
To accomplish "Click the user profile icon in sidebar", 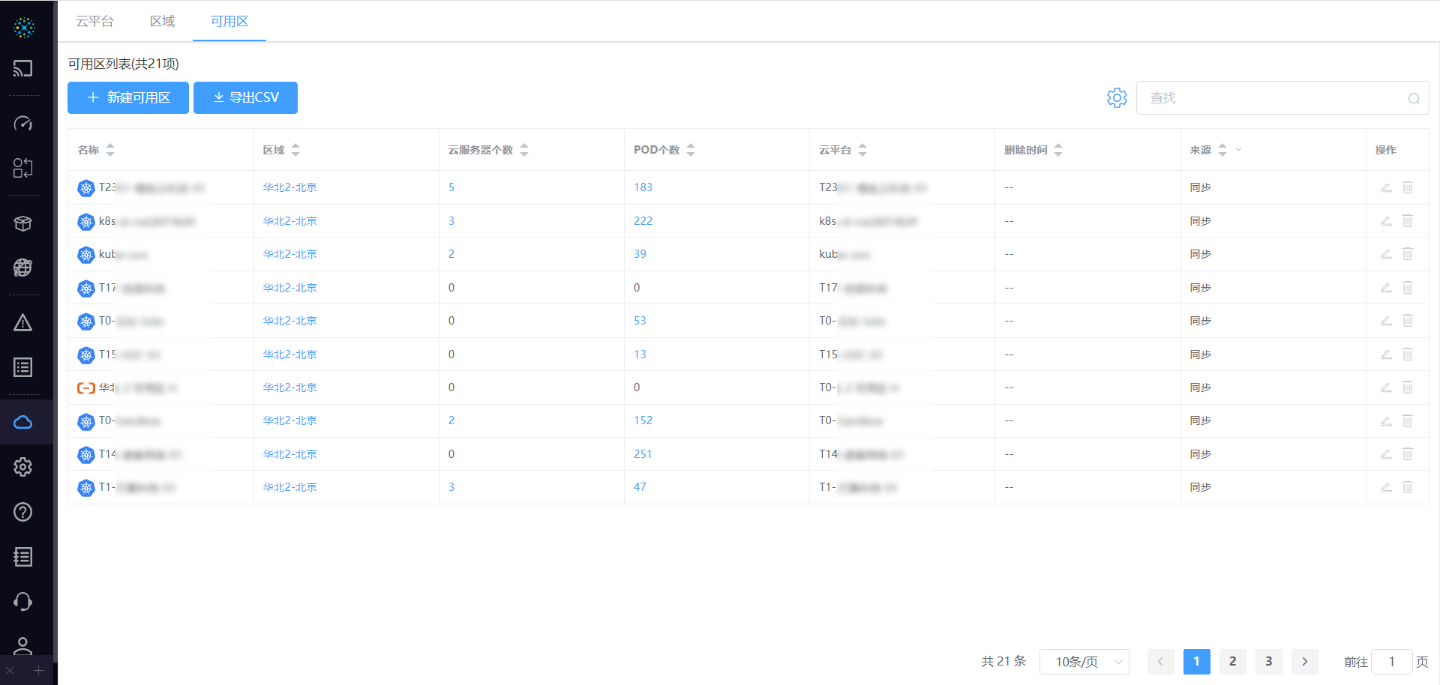I will coord(23,646).
